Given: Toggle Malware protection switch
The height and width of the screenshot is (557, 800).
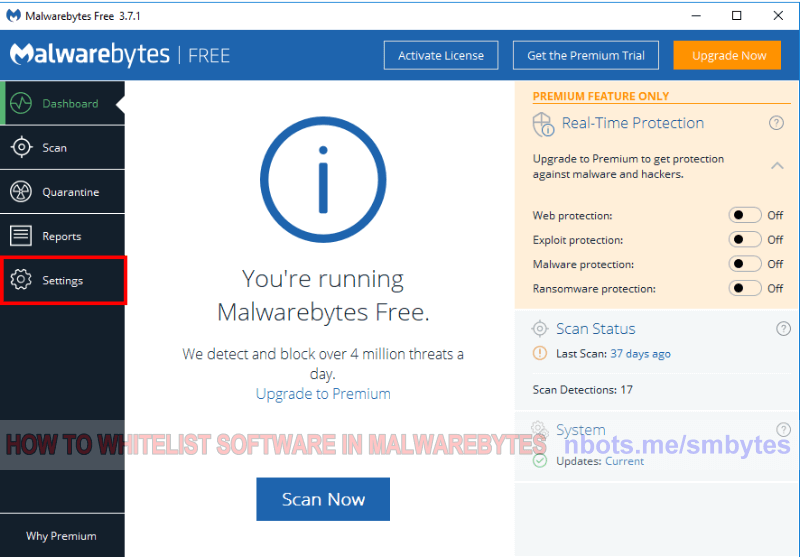Looking at the screenshot, I should pyautogui.click(x=744, y=264).
